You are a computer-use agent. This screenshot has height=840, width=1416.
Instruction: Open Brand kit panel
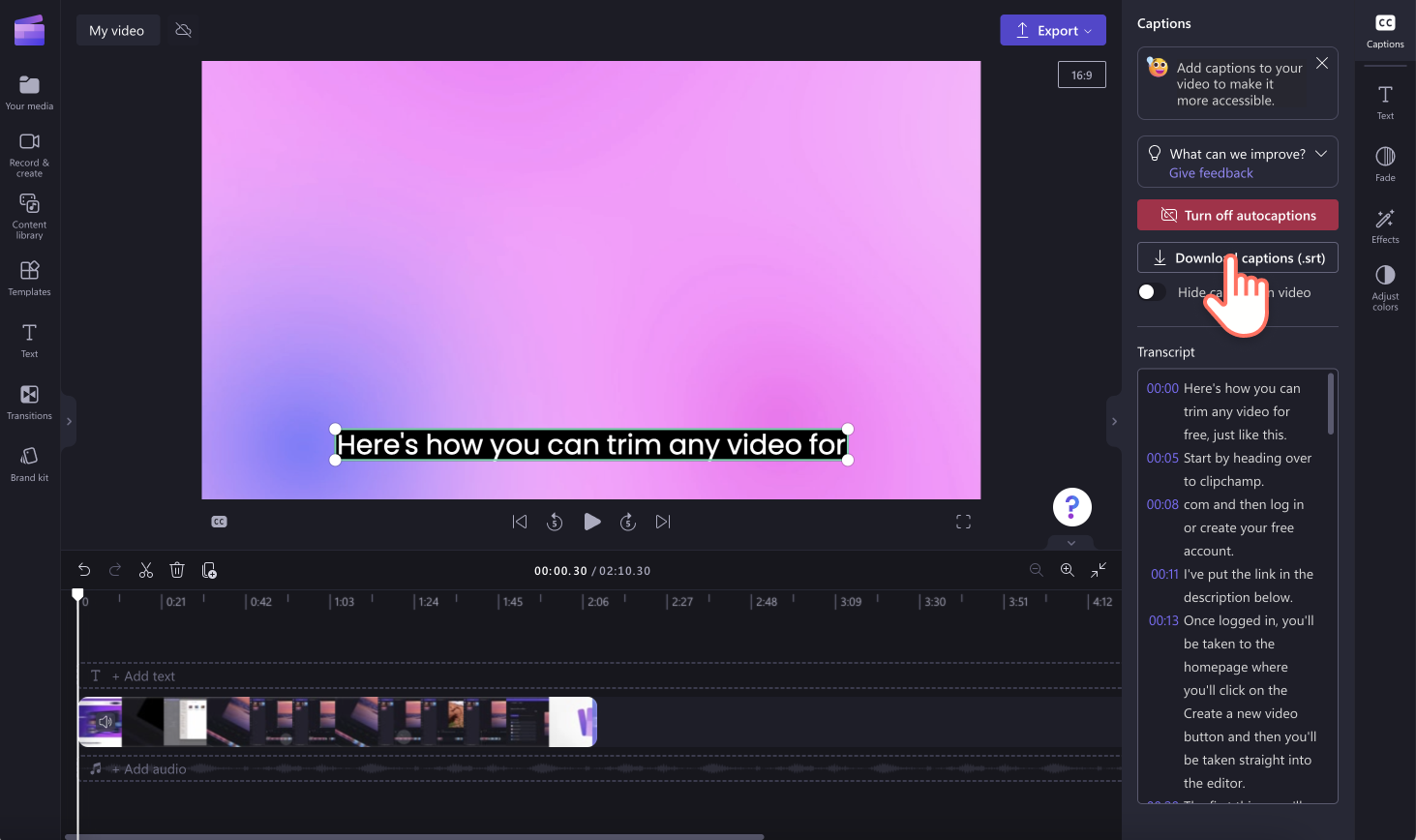click(29, 465)
